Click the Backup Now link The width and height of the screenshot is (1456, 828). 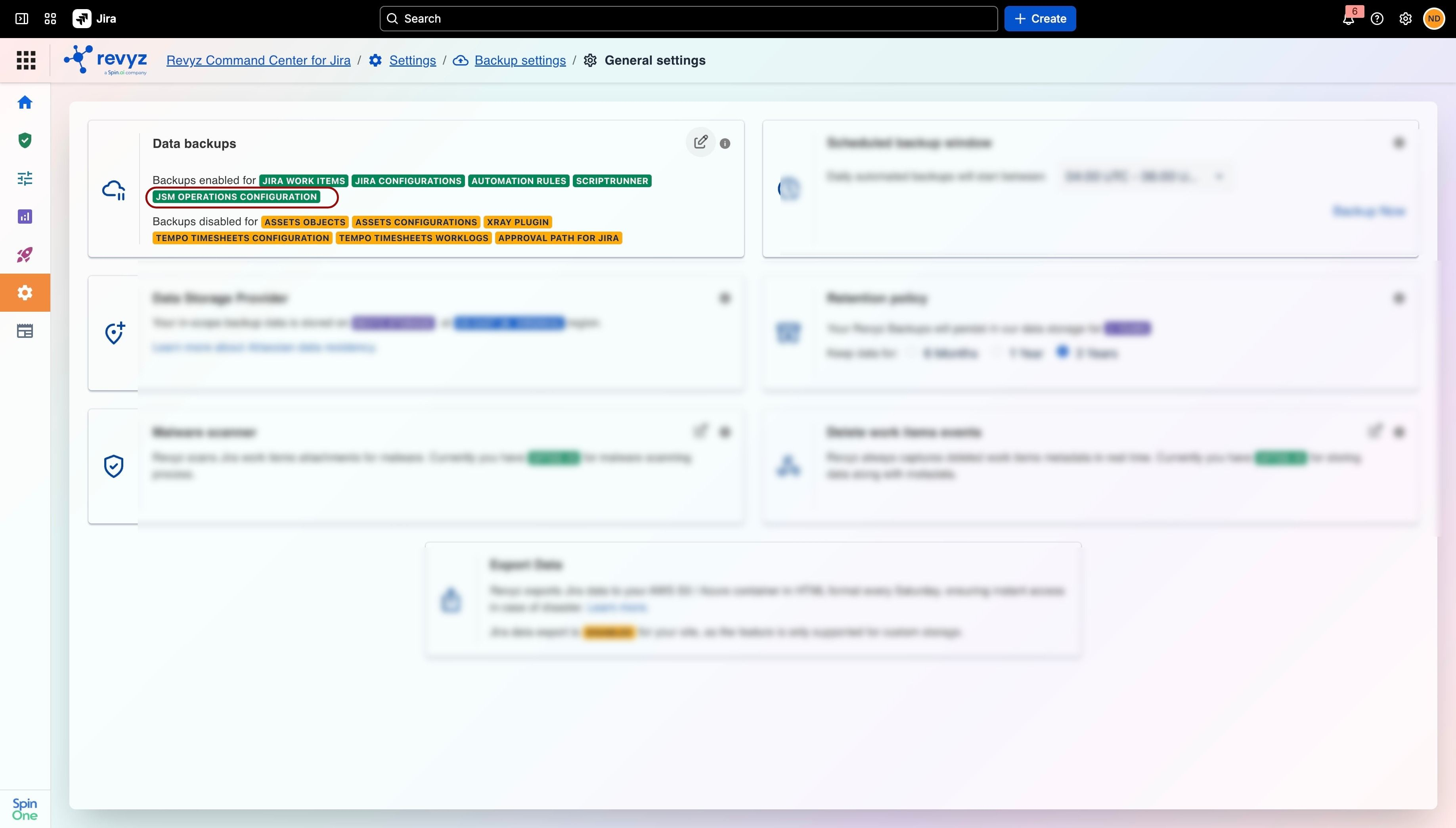pos(1369,211)
